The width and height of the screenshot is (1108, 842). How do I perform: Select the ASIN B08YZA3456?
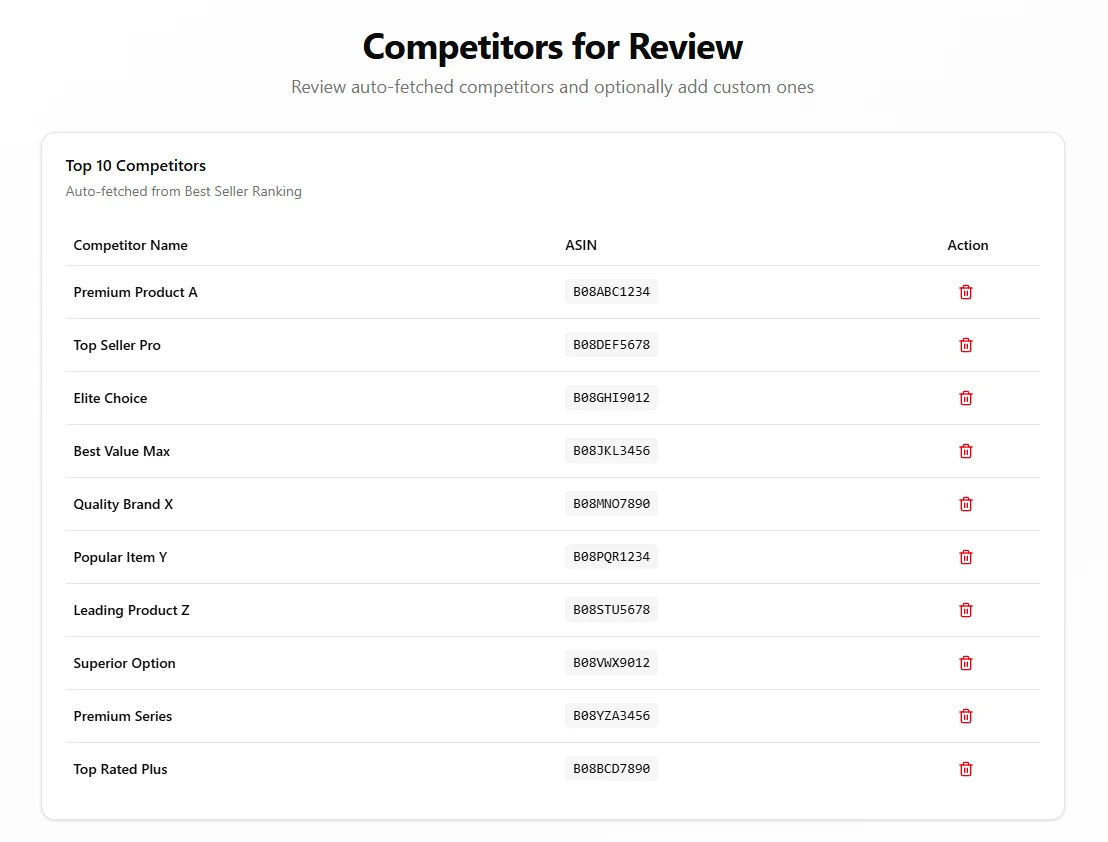tap(611, 716)
